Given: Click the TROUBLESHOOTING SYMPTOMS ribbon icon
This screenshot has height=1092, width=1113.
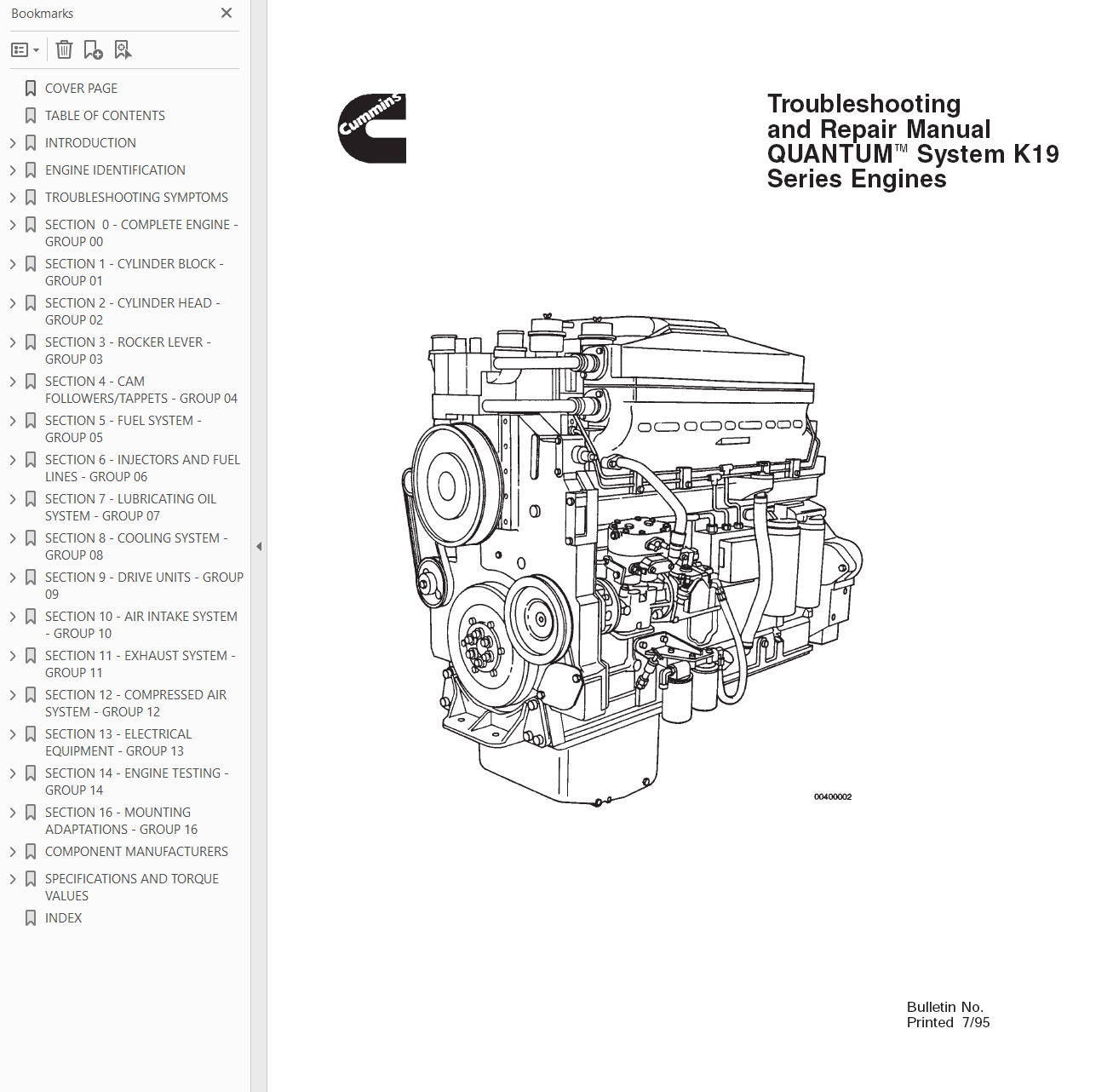Looking at the screenshot, I should pos(31,198).
